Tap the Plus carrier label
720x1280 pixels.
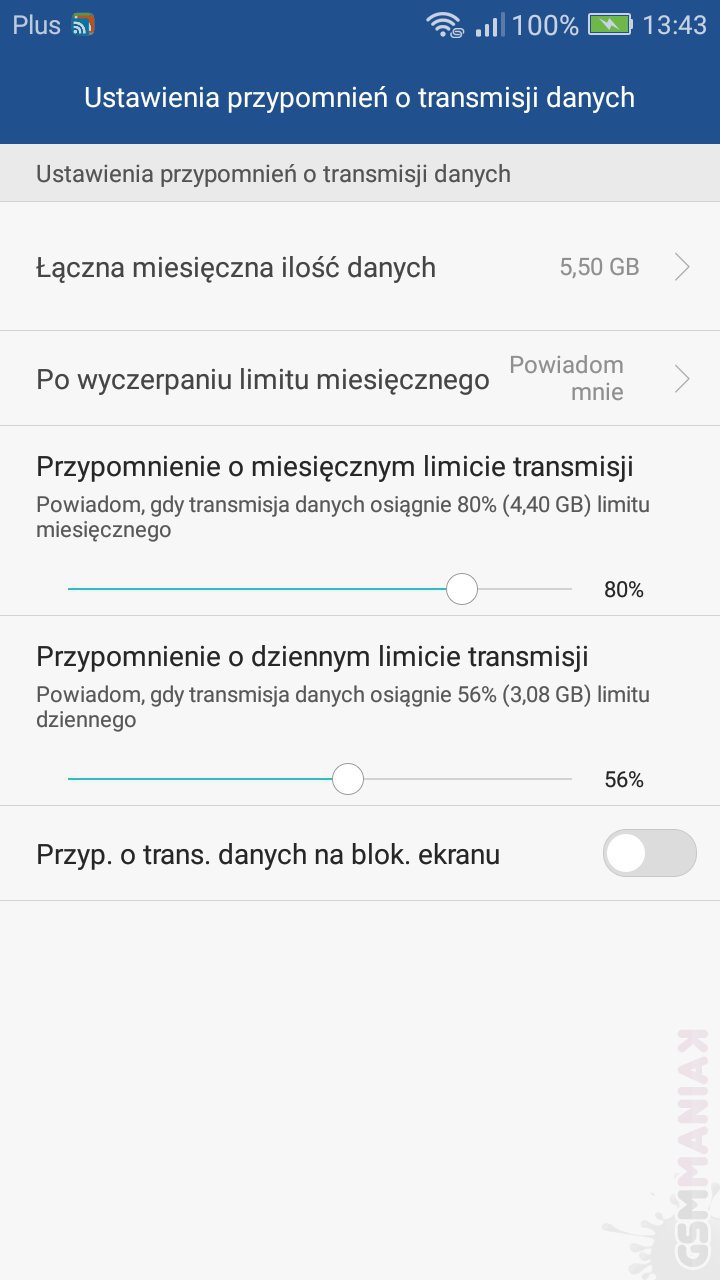click(x=37, y=25)
